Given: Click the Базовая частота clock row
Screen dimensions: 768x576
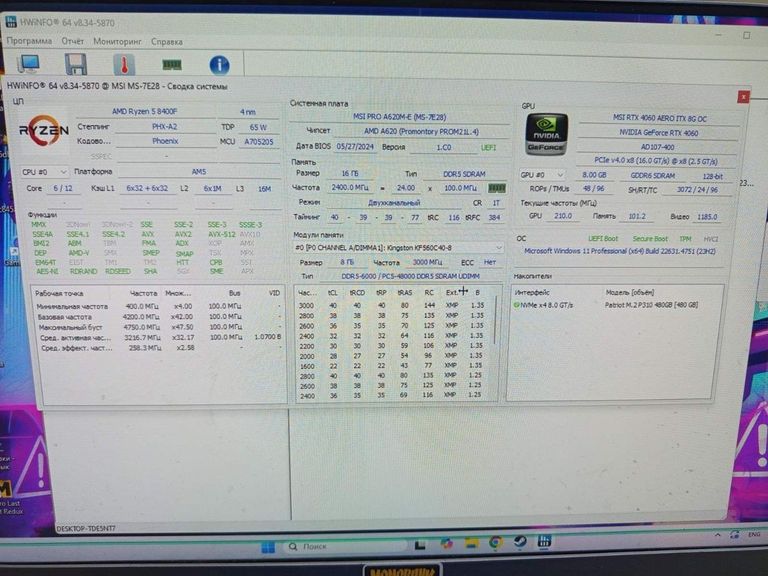Looking at the screenshot, I should [158, 317].
